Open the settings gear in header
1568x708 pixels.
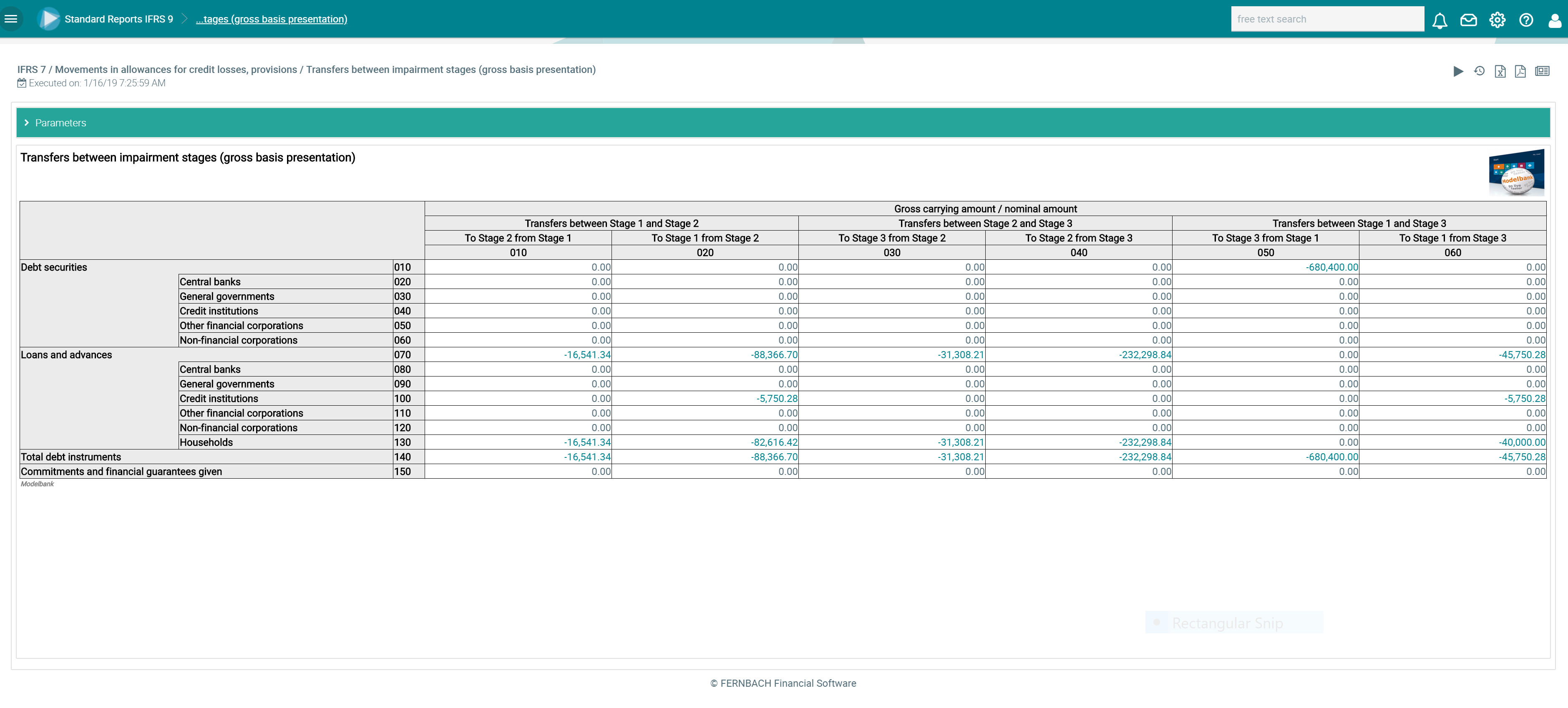click(x=1498, y=20)
